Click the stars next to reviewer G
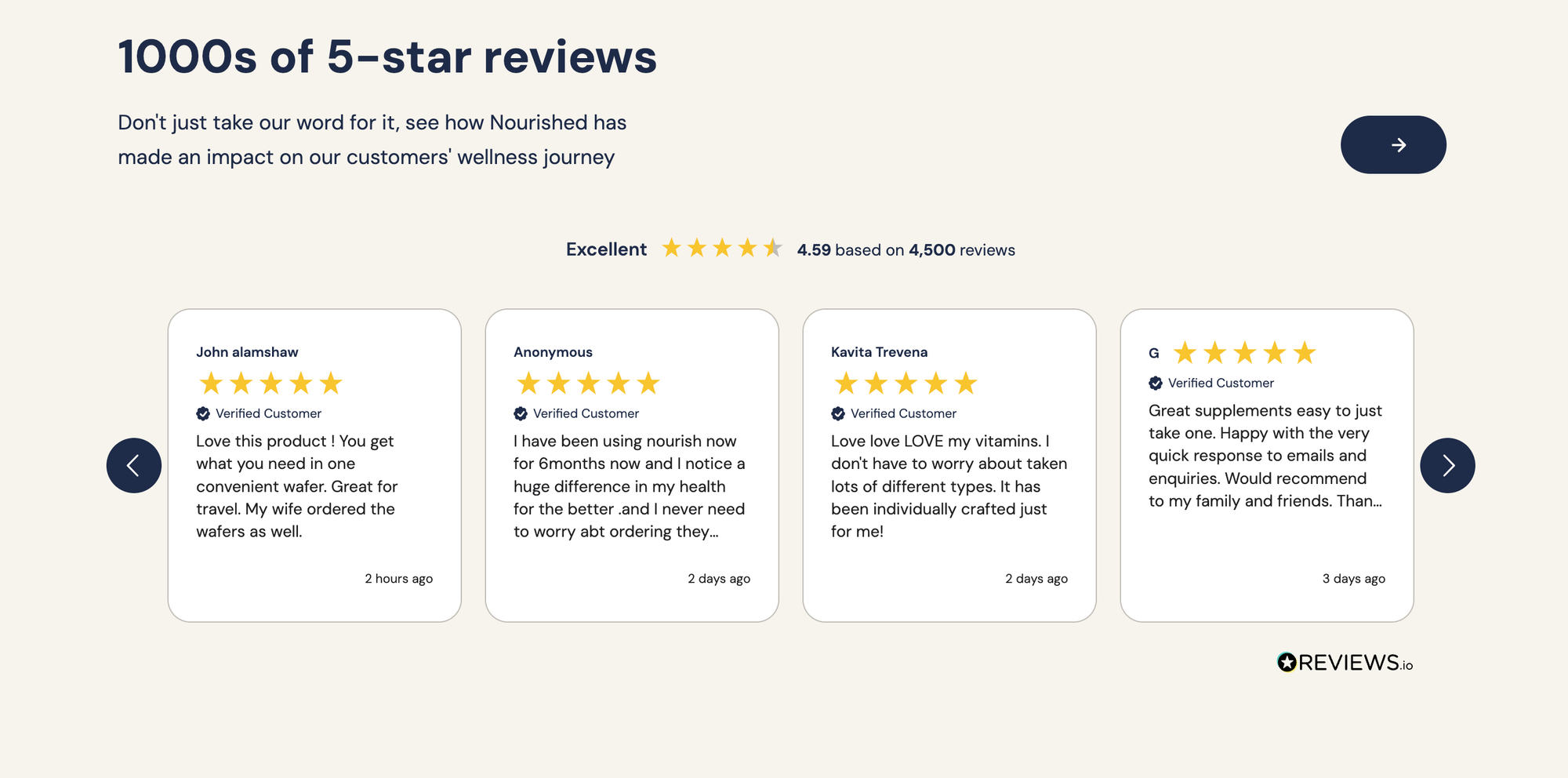Screen dimensions: 1568x778 tap(1245, 353)
